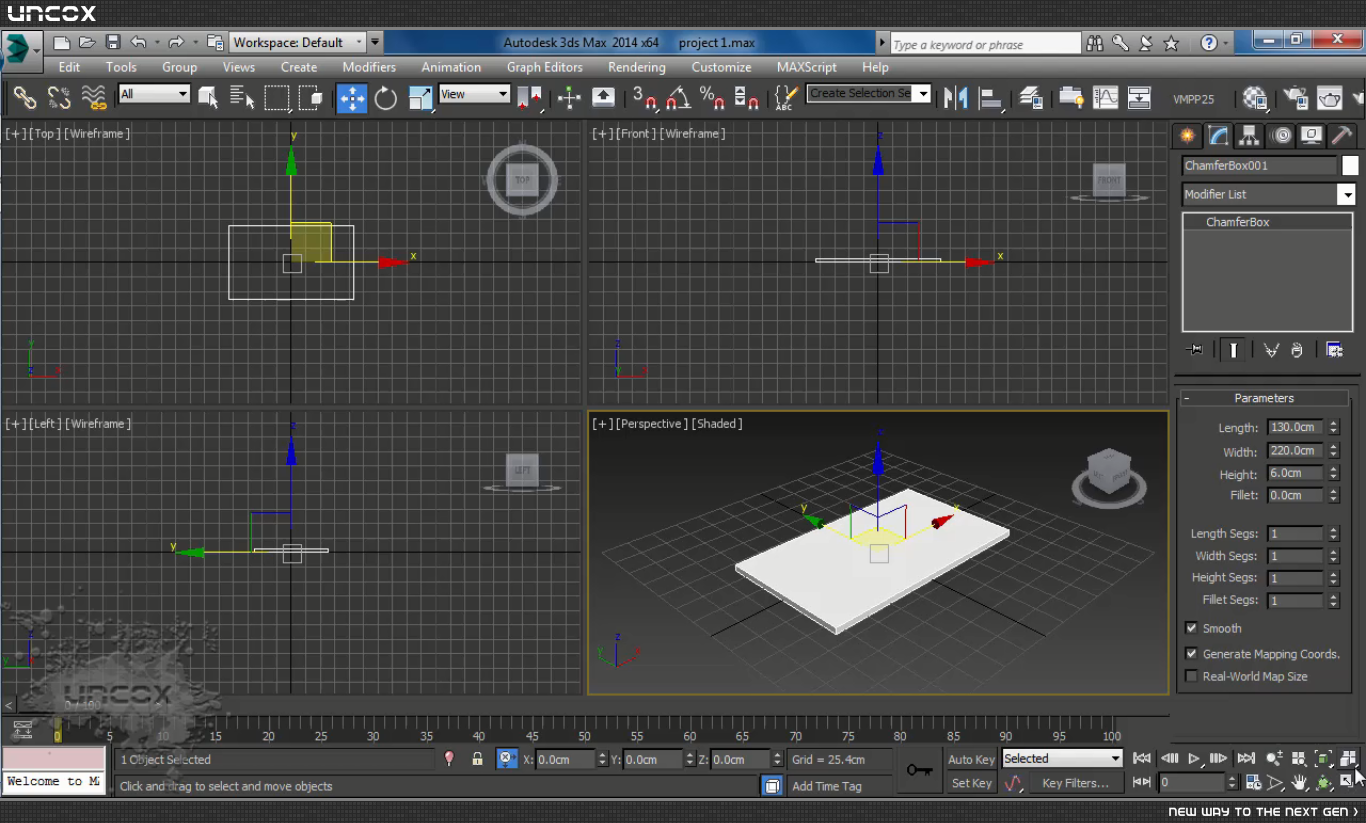Open the MAXScript menu

coord(806,67)
